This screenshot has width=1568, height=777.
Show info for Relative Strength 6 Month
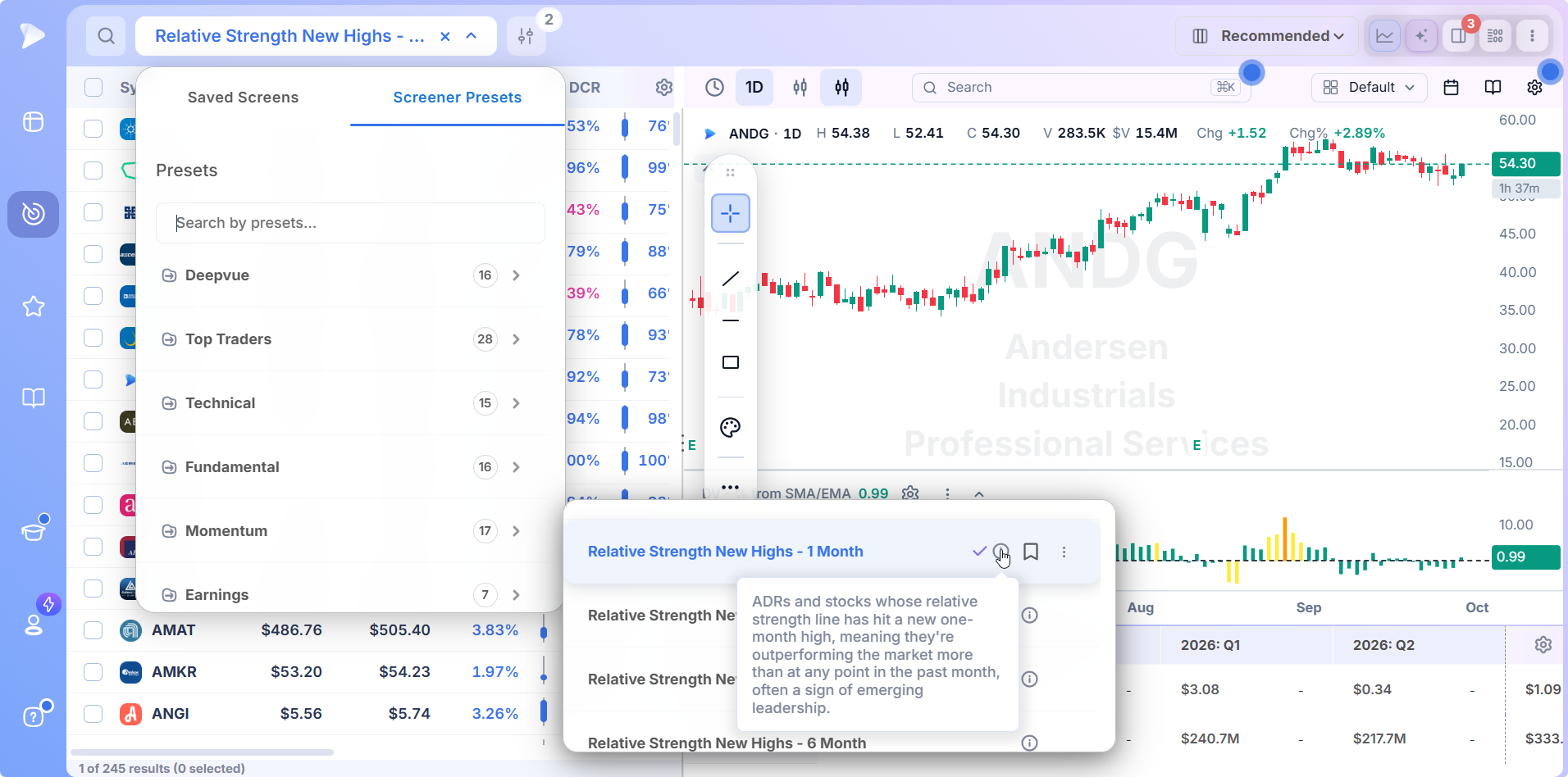[1029, 743]
